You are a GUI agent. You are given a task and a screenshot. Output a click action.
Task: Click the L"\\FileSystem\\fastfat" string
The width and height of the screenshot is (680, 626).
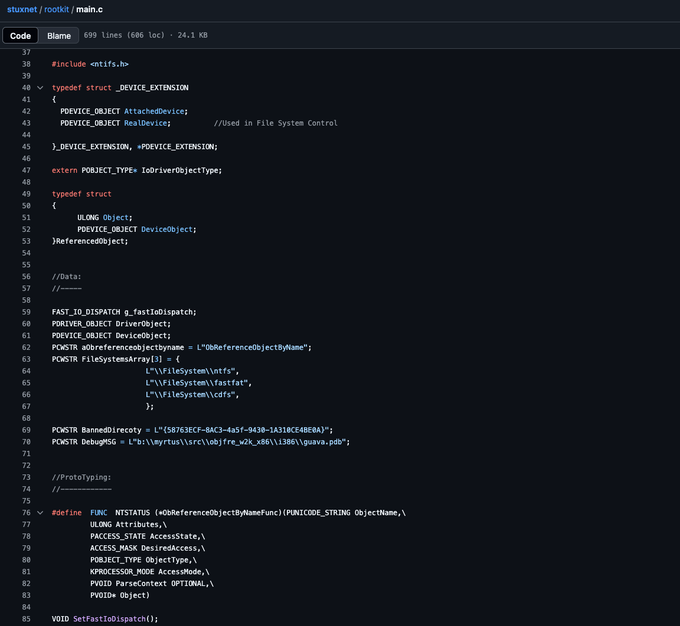point(196,383)
